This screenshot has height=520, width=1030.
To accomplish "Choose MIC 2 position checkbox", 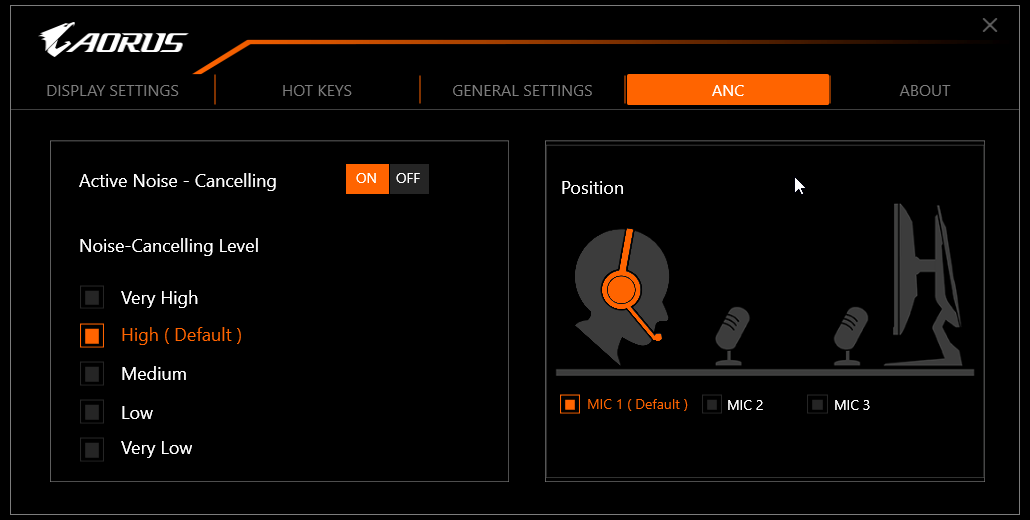I will (712, 405).
